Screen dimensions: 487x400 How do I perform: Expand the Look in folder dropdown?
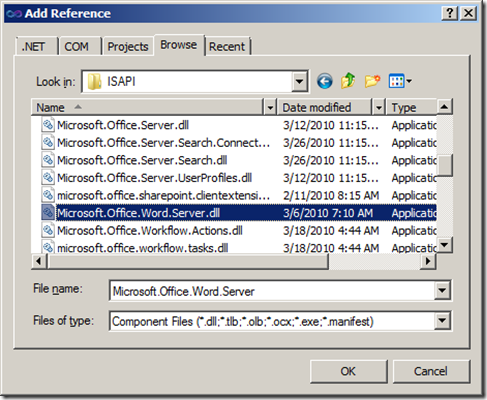[x=299, y=81]
